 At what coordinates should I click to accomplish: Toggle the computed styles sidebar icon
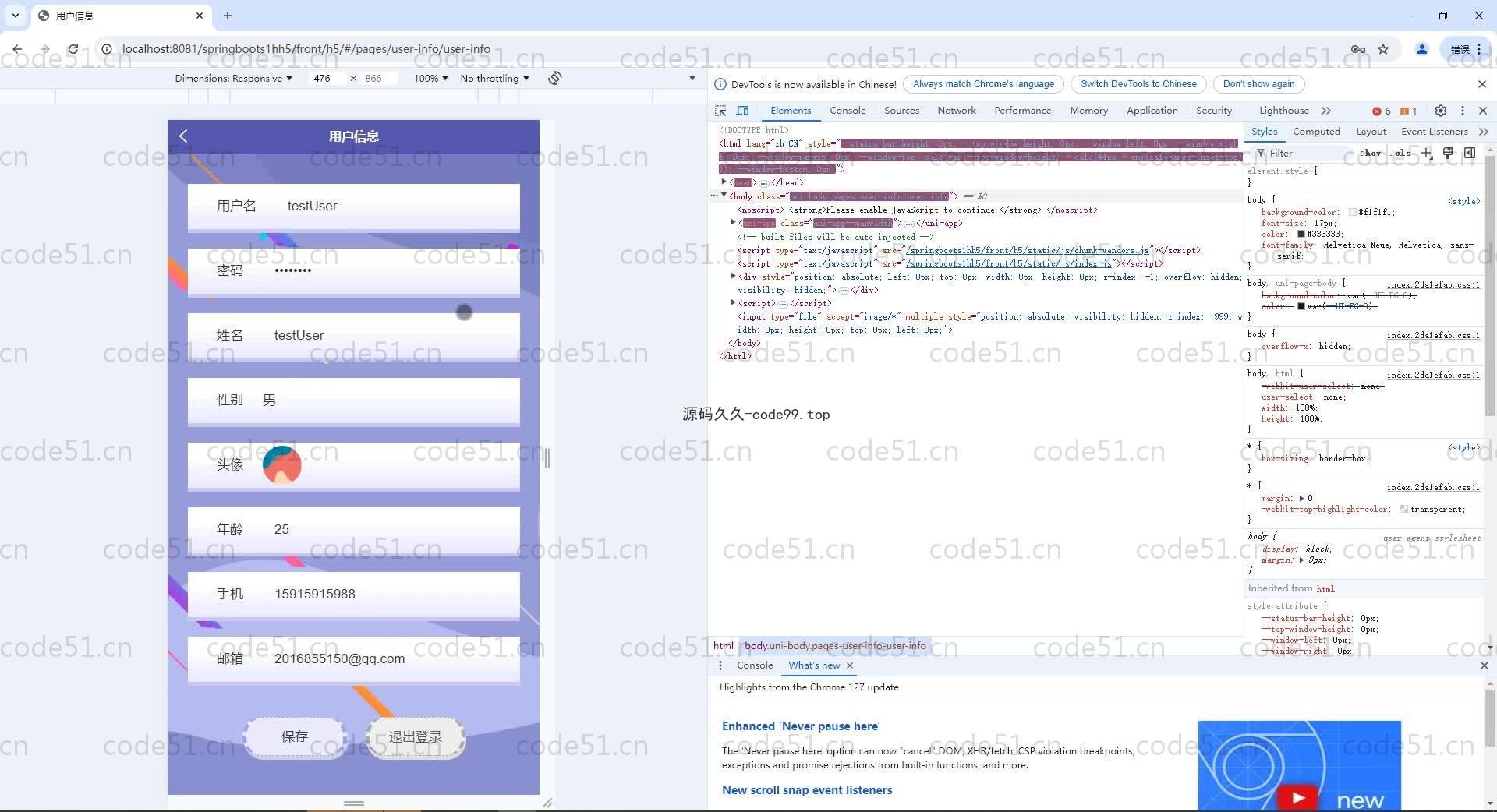(1470, 153)
